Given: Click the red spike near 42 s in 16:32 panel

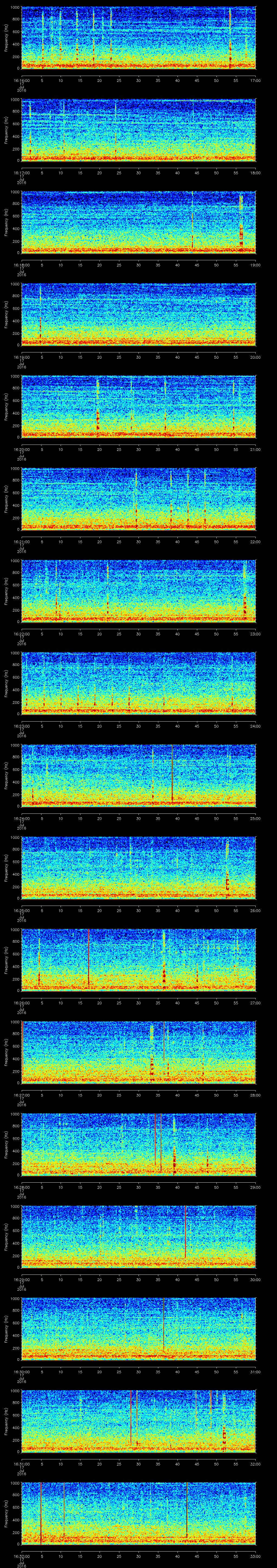Looking at the screenshot, I should (186, 1511).
